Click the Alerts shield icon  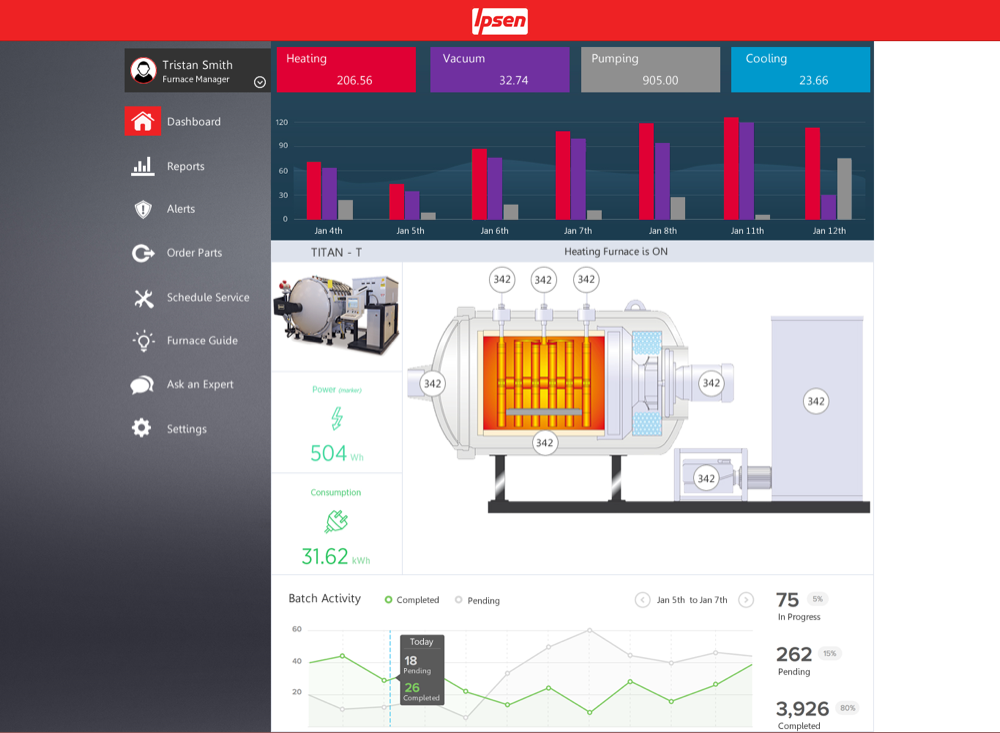point(142,209)
